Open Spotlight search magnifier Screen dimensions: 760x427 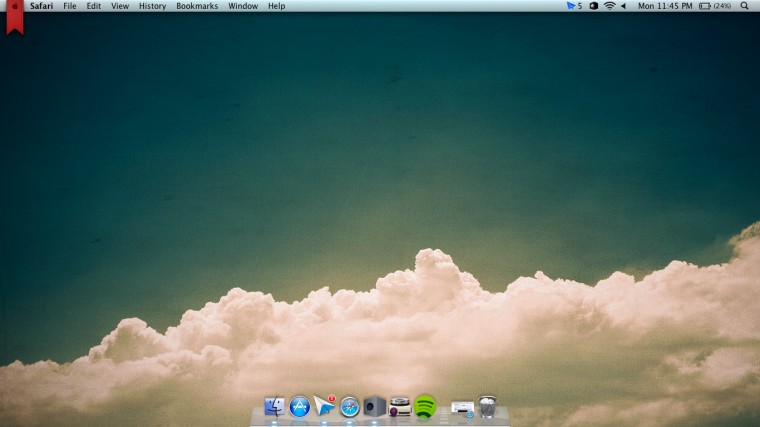[744, 6]
